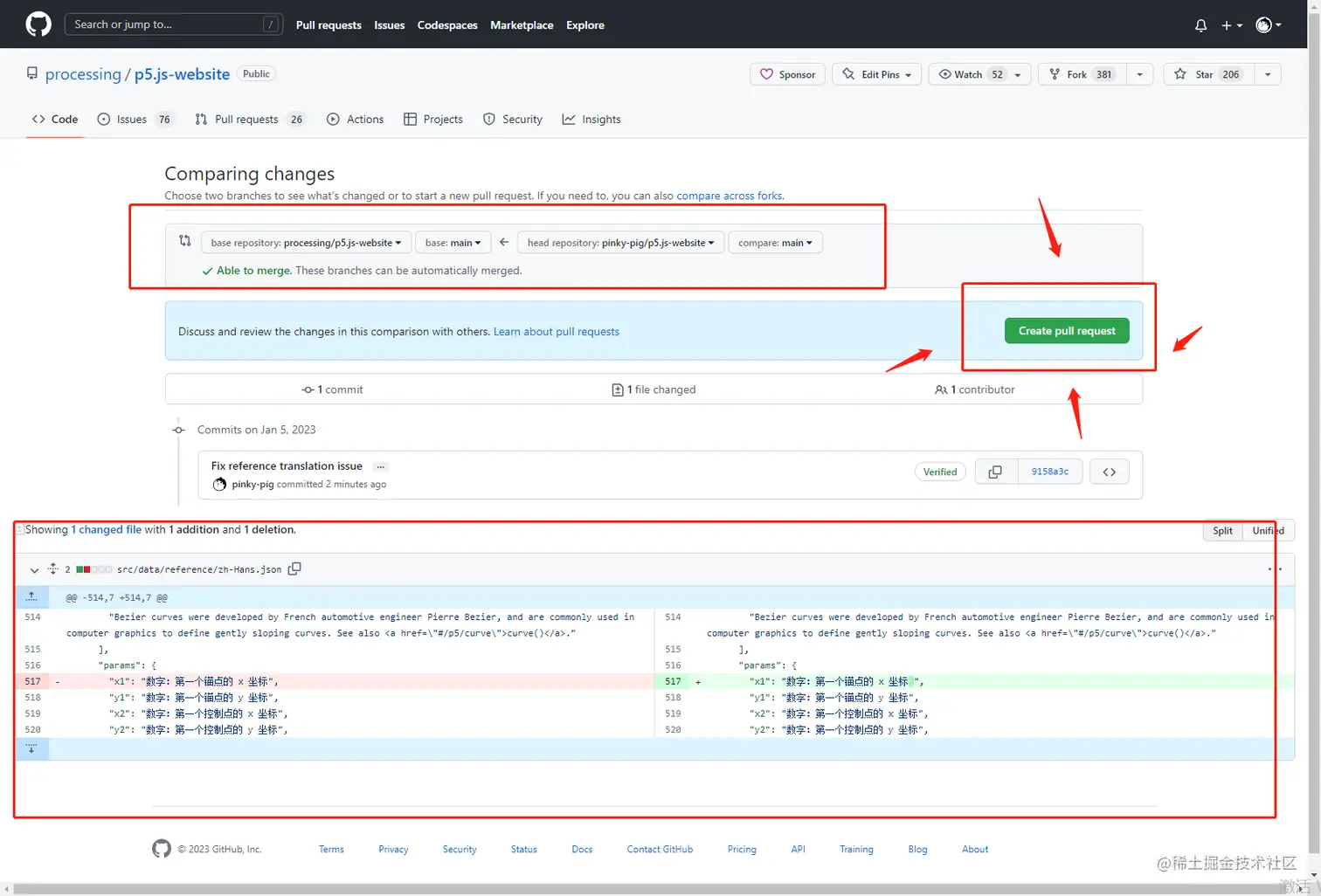Collapse the zh-Hans.json file diff chevron
This screenshot has height=896, width=1321.
(x=34, y=570)
